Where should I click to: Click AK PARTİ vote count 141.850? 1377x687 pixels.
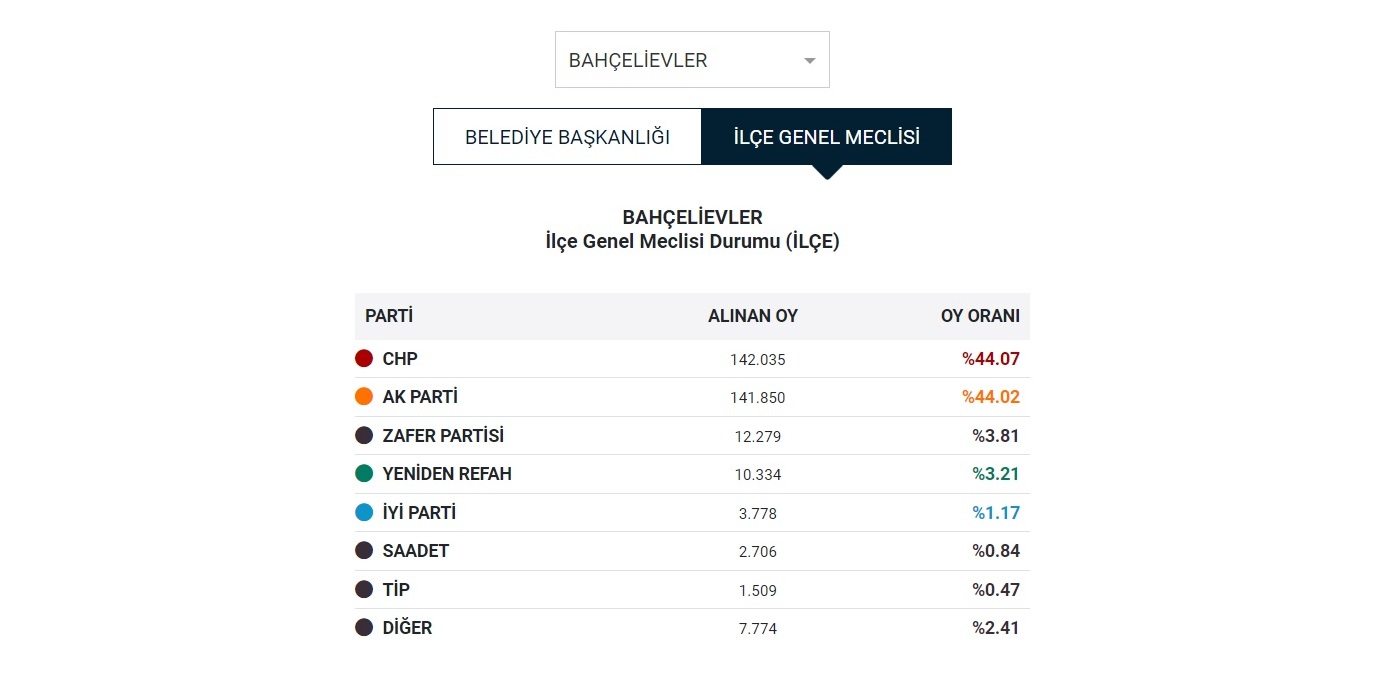point(758,398)
